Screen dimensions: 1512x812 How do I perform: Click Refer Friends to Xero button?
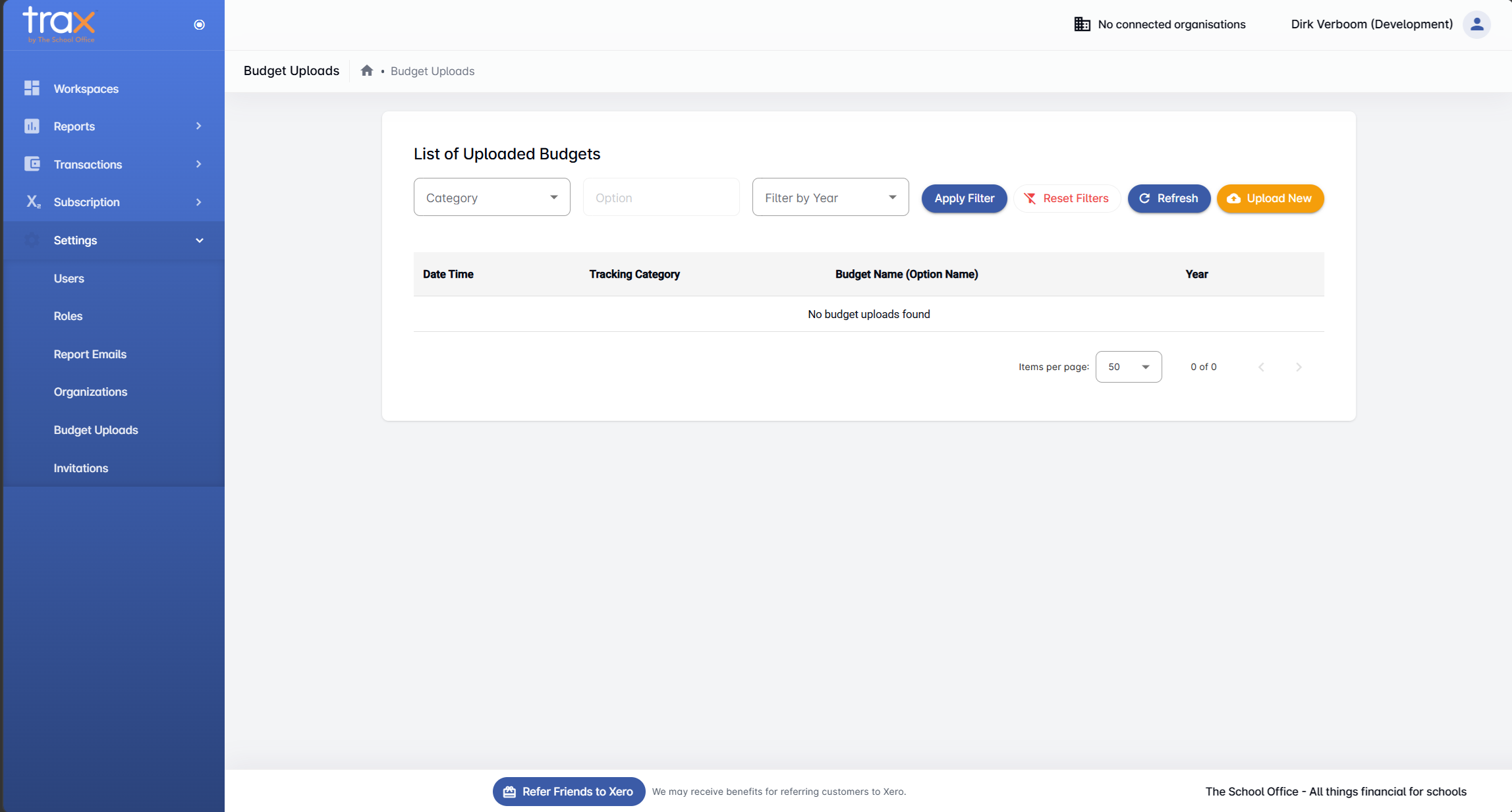tap(569, 792)
